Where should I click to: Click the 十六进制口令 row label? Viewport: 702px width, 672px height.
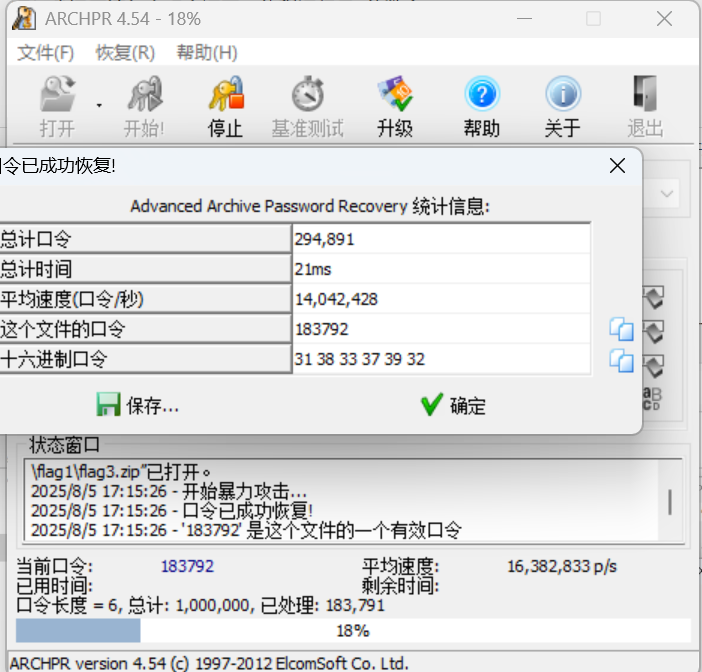tap(145, 359)
